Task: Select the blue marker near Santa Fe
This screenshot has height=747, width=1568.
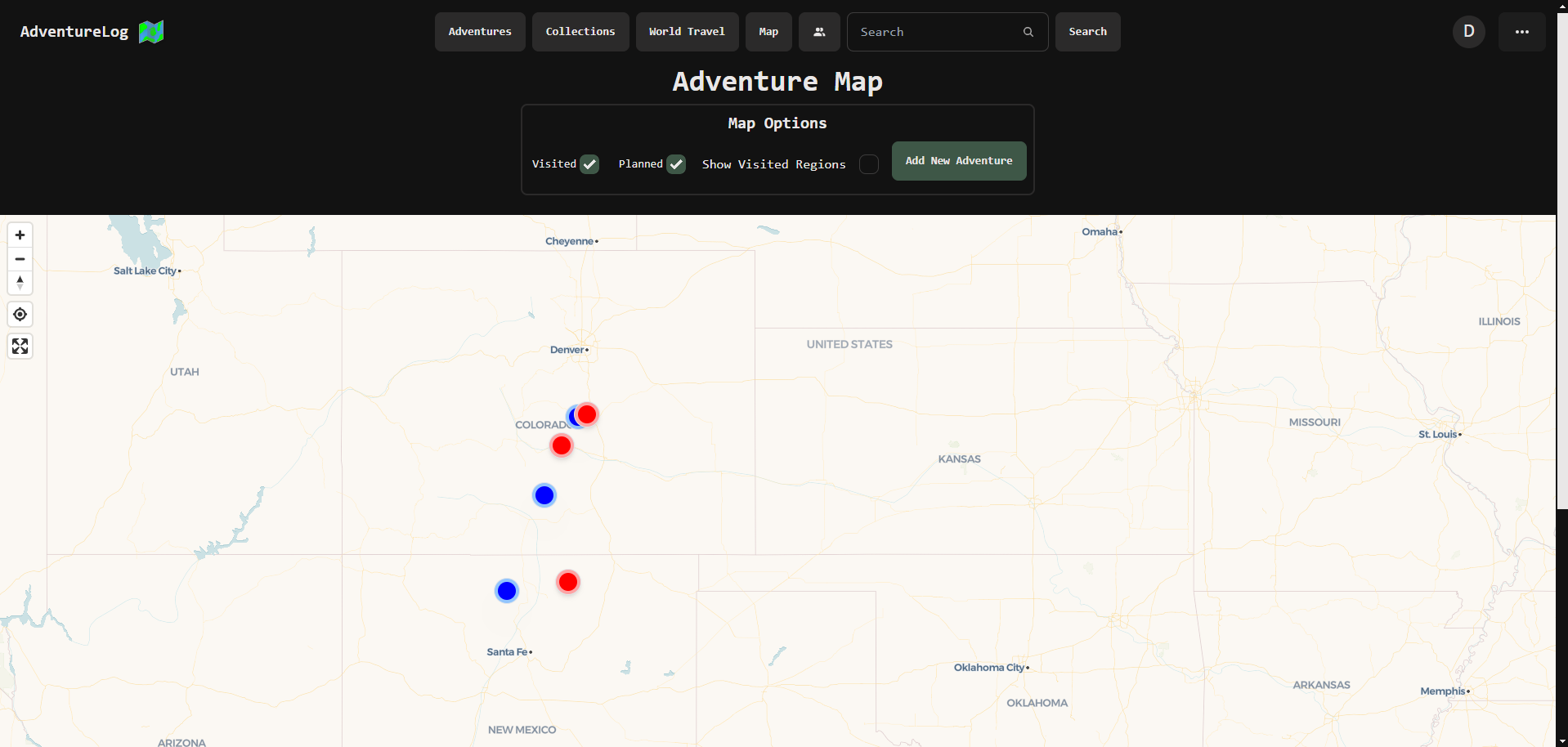Action: [x=507, y=590]
